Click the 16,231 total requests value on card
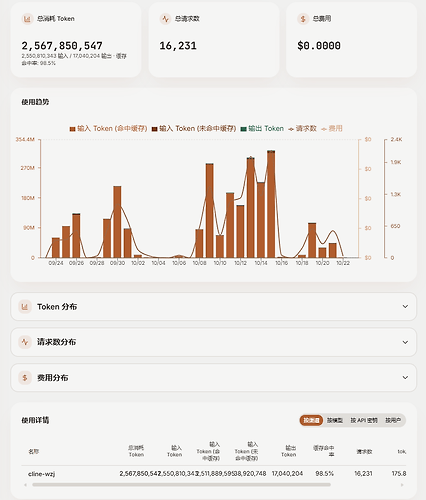Screen dimensions: 426x500 [x=178, y=46]
